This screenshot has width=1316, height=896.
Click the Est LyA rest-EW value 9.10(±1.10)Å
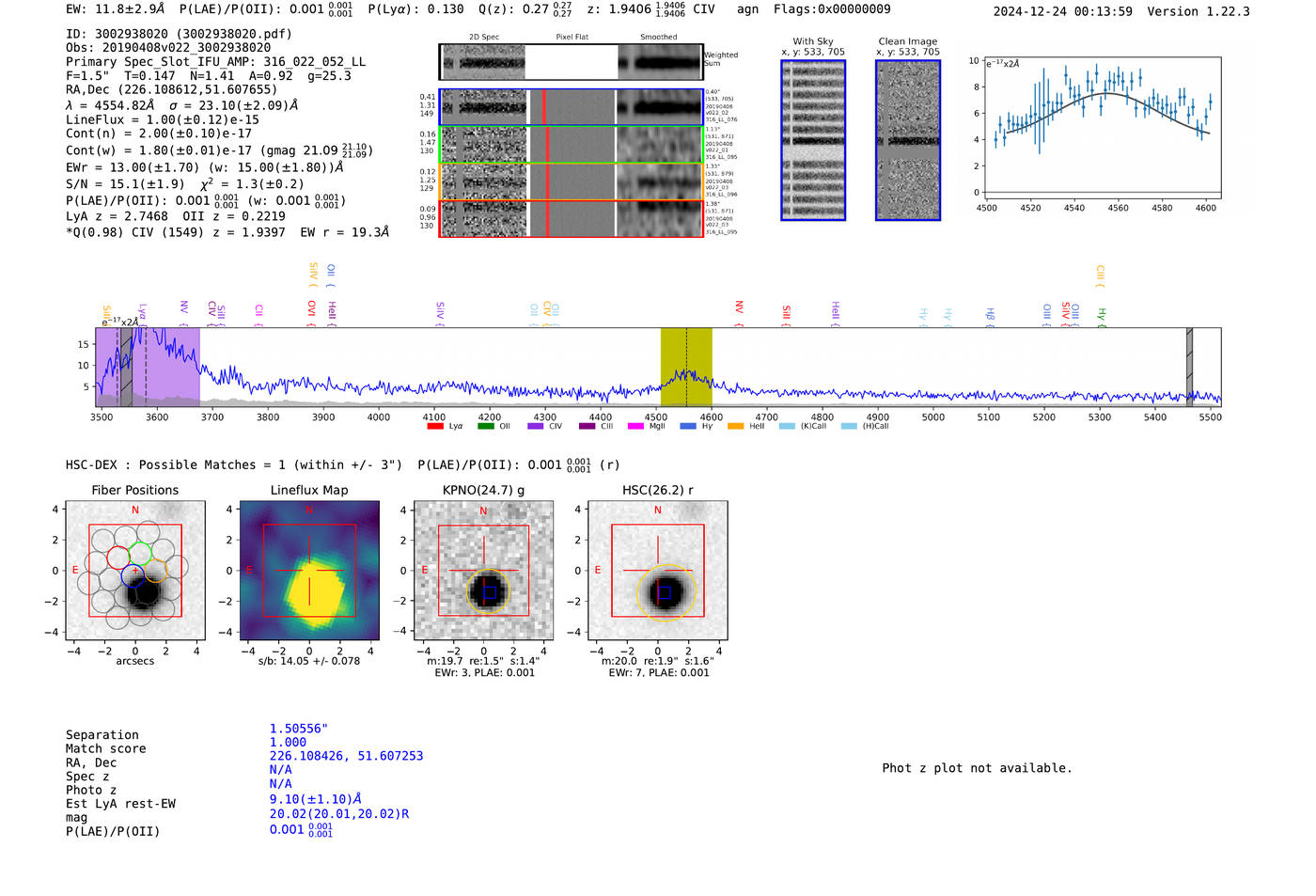pos(316,799)
